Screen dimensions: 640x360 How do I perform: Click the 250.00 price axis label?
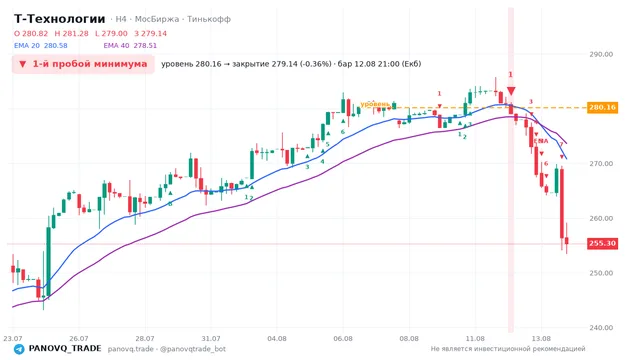pyautogui.click(x=601, y=273)
